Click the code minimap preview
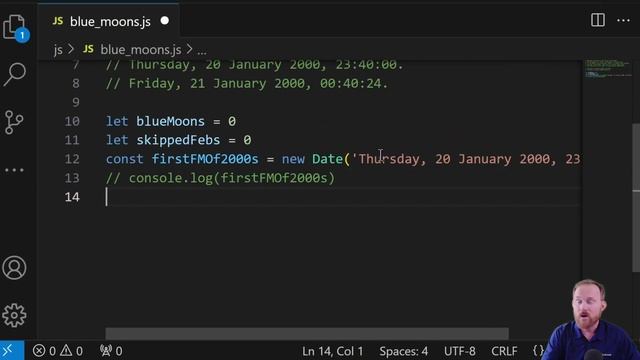Screen dimensions: 640x360 607,69
